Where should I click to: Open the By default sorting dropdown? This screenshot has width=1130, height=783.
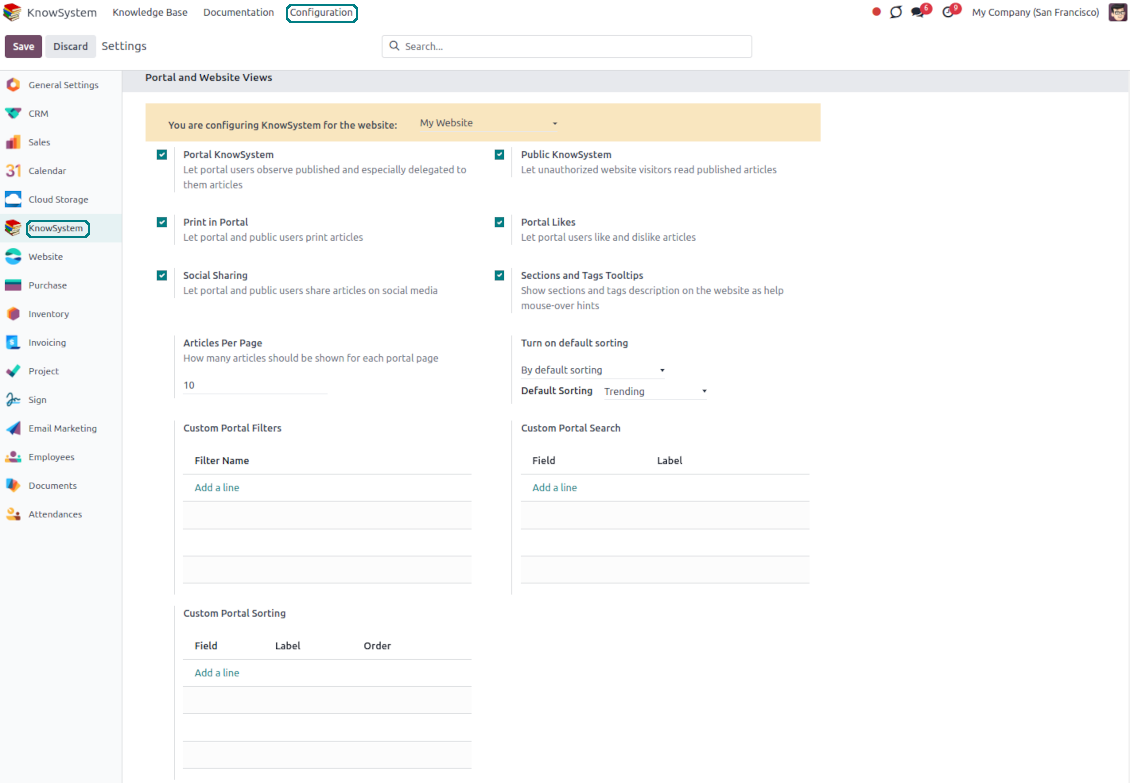592,370
